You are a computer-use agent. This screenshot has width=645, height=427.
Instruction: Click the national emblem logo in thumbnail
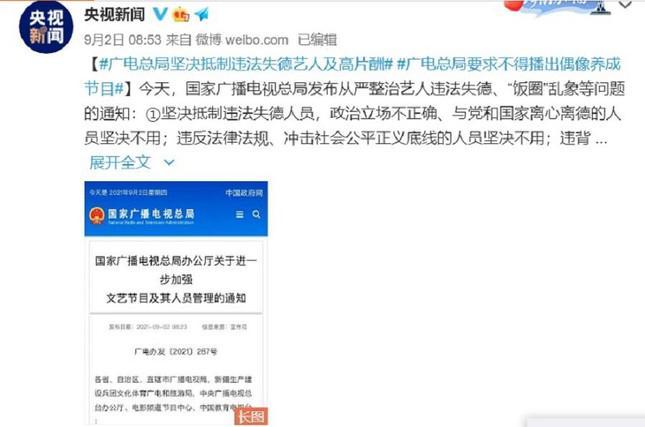[x=97, y=215]
